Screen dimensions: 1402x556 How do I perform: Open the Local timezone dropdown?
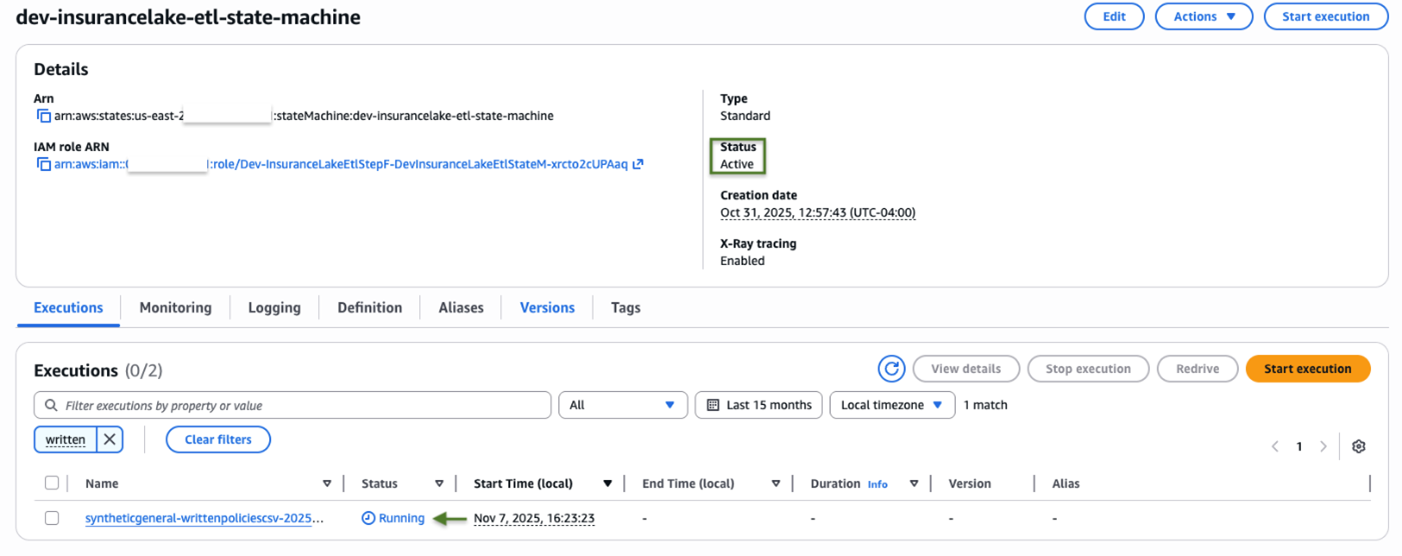[892, 405]
